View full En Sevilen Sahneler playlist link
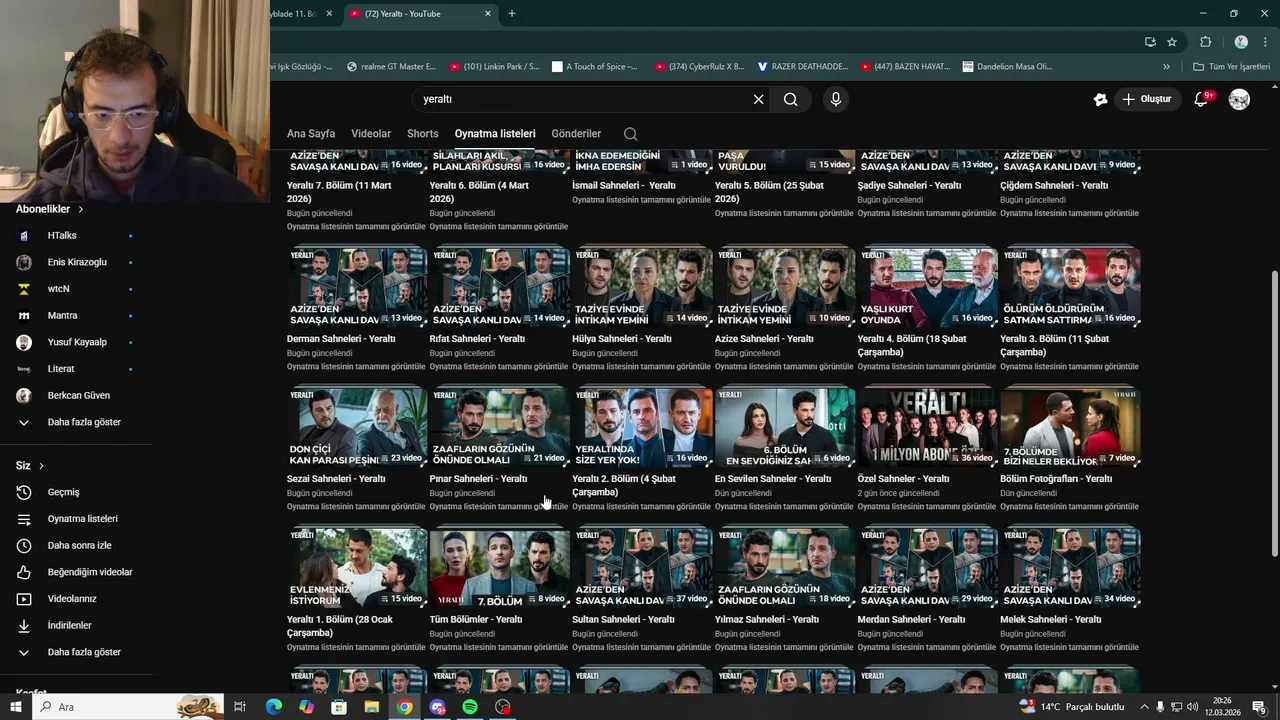1280x720 pixels. tap(783, 507)
